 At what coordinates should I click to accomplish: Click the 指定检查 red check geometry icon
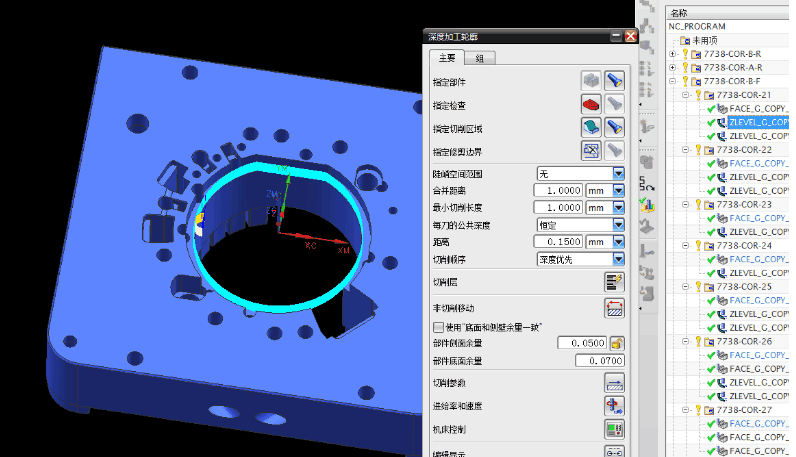[x=591, y=105]
